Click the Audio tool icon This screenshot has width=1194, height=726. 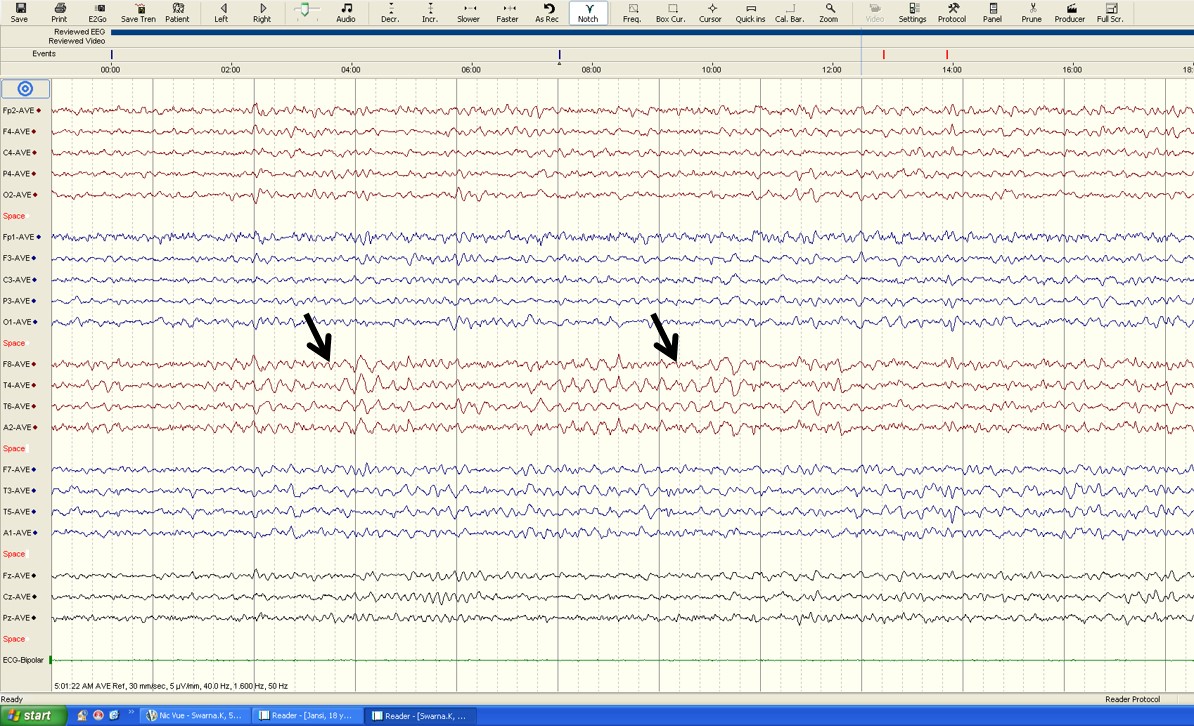click(x=346, y=12)
